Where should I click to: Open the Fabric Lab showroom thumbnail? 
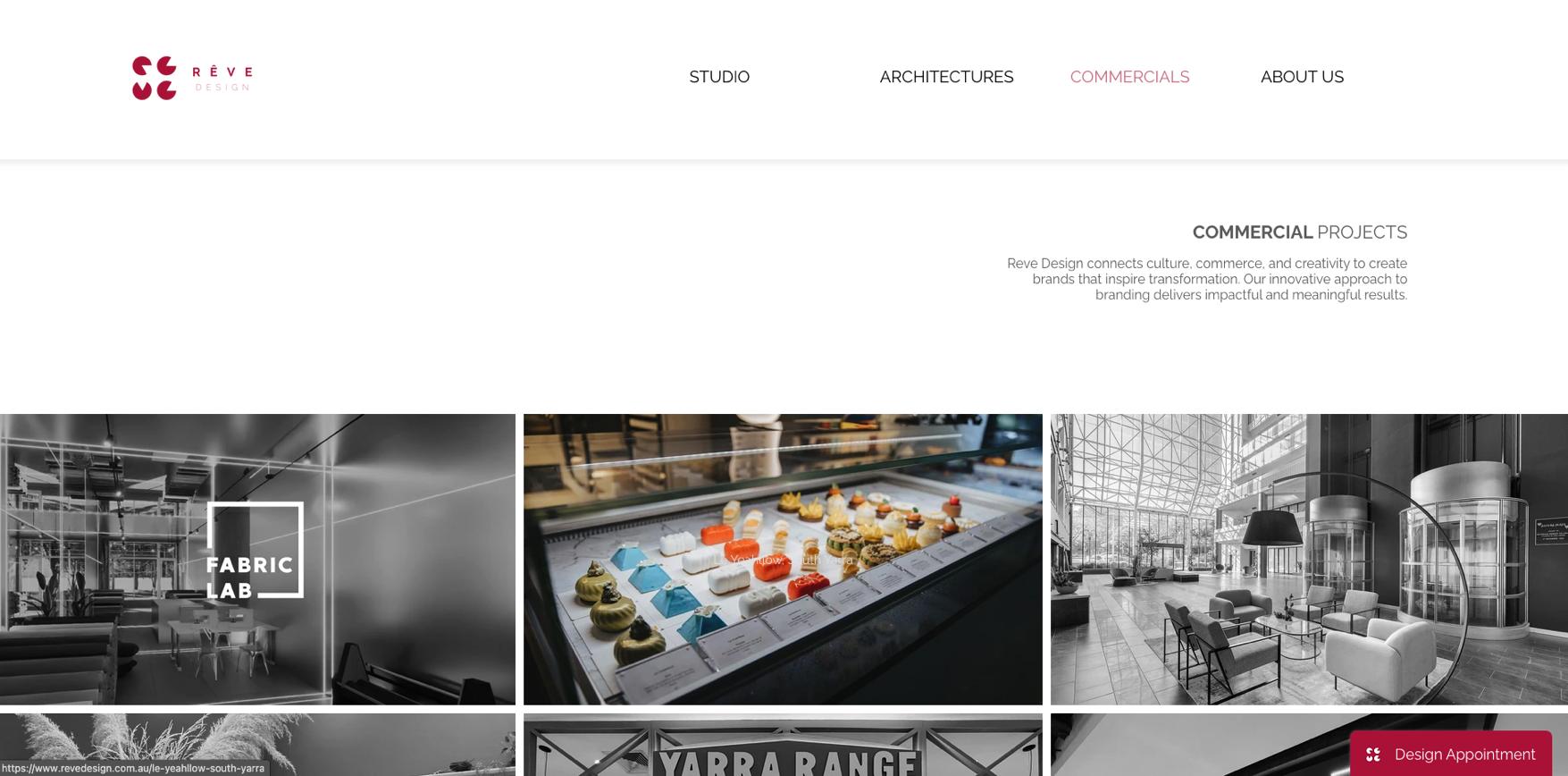point(257,559)
